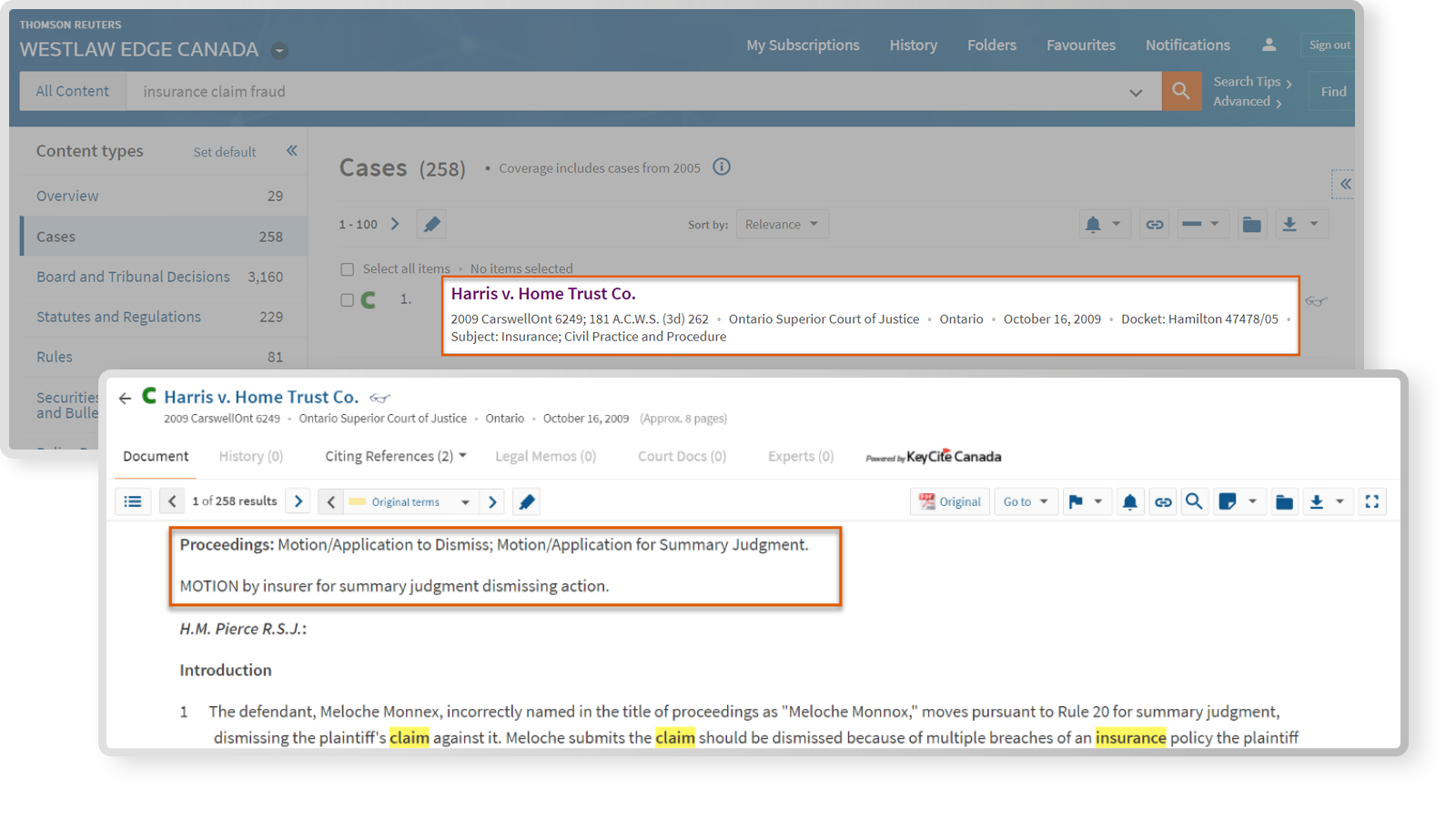Click the green KeyCite C flag in document header

click(x=150, y=396)
